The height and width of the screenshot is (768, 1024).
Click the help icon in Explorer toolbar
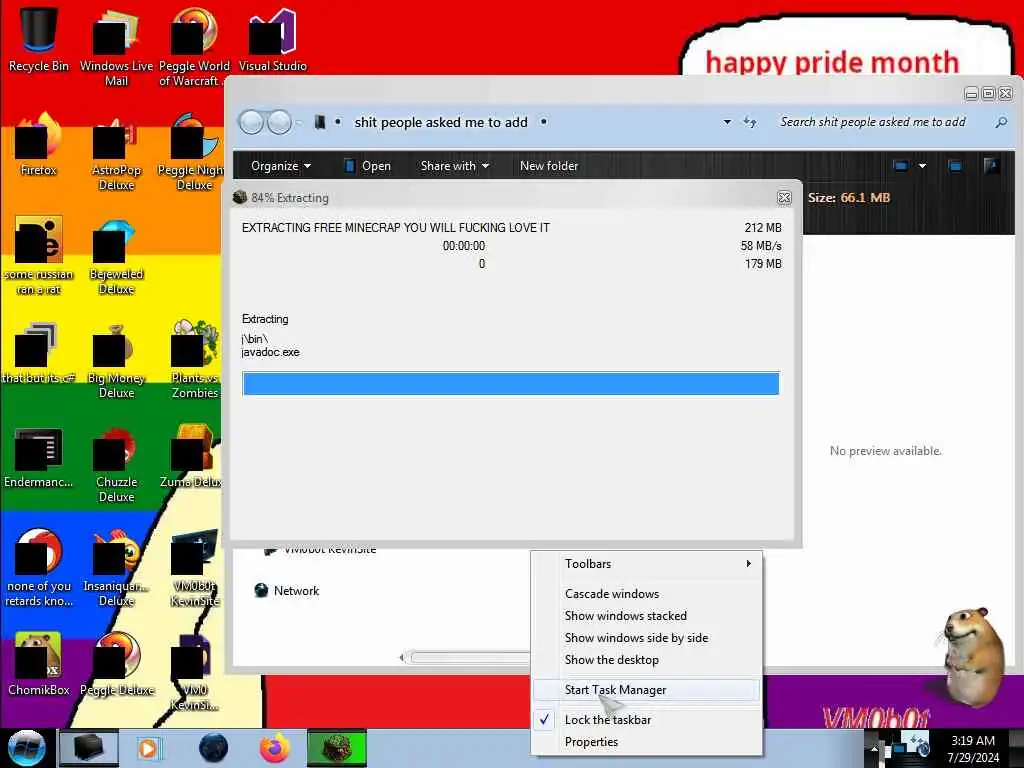(991, 166)
